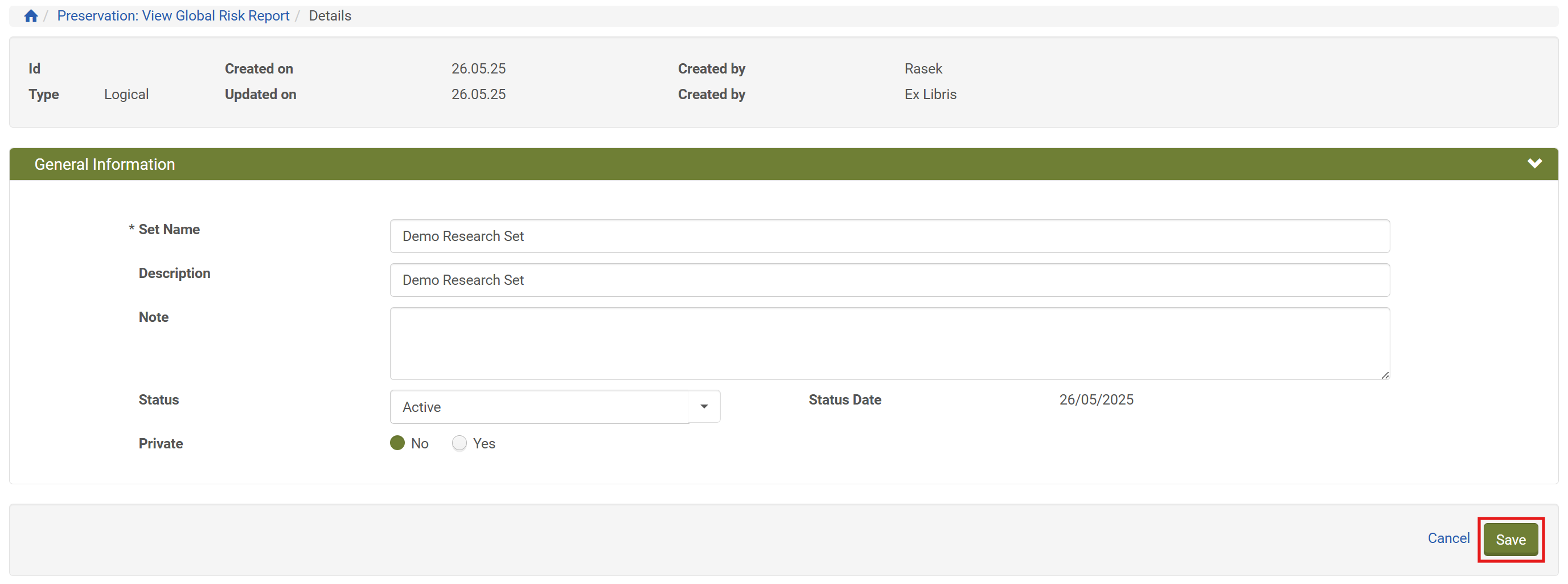Click the Private field label

point(161,443)
